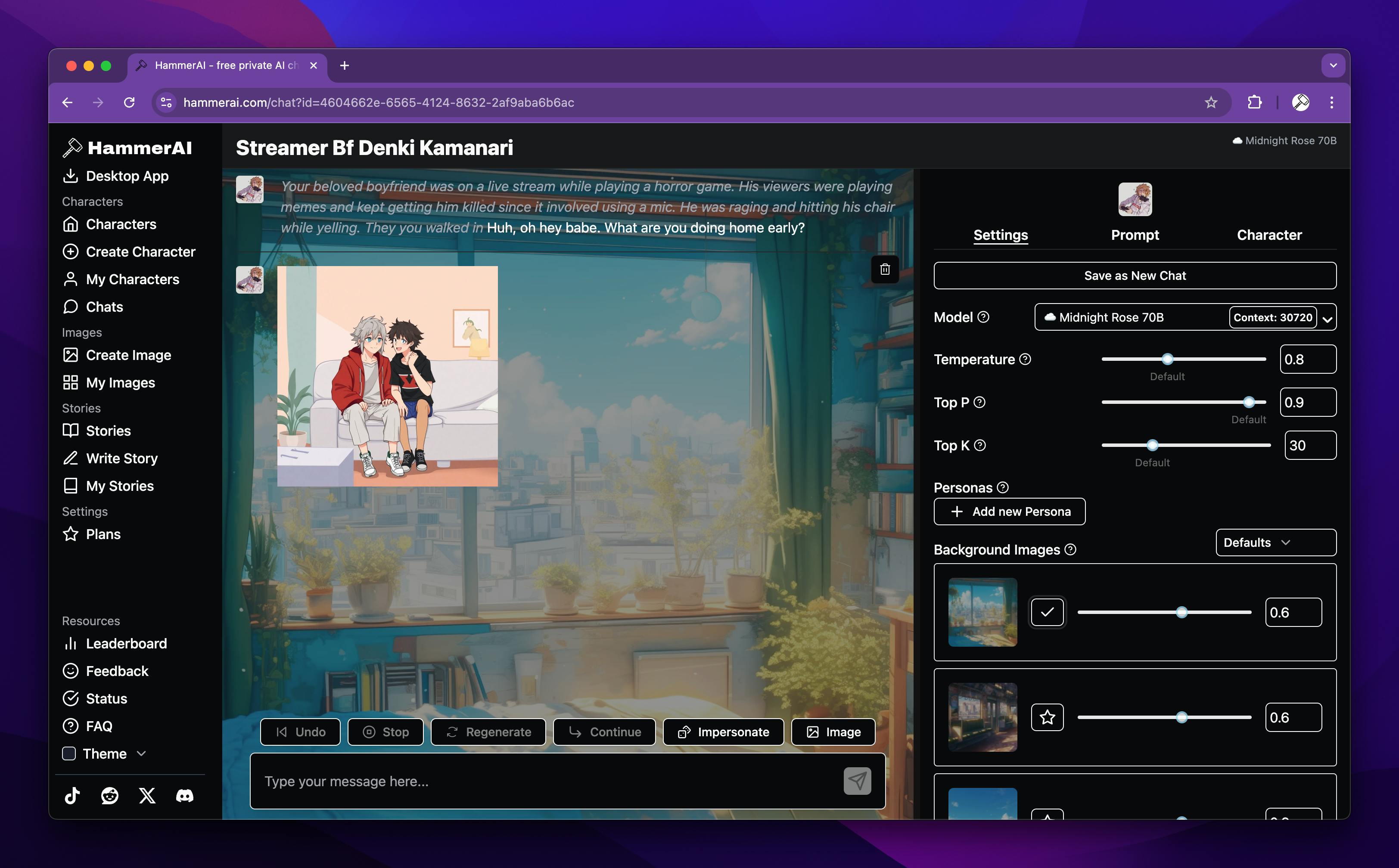
Task: Favorite the second background image star toggle
Action: [1047, 717]
